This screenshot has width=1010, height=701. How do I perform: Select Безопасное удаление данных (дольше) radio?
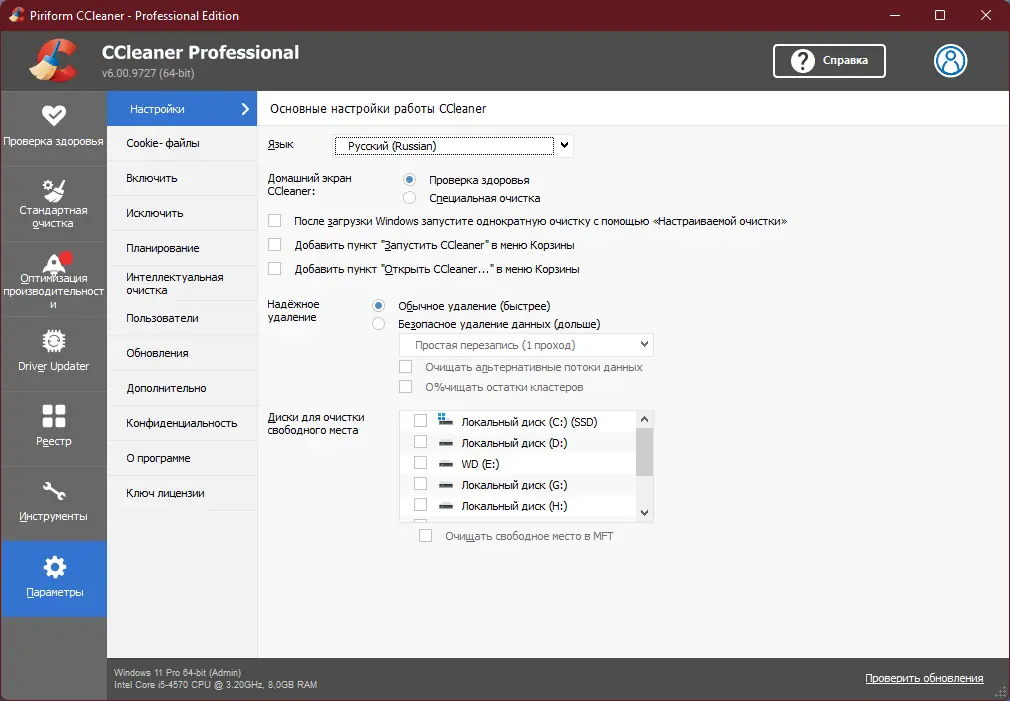(378, 324)
